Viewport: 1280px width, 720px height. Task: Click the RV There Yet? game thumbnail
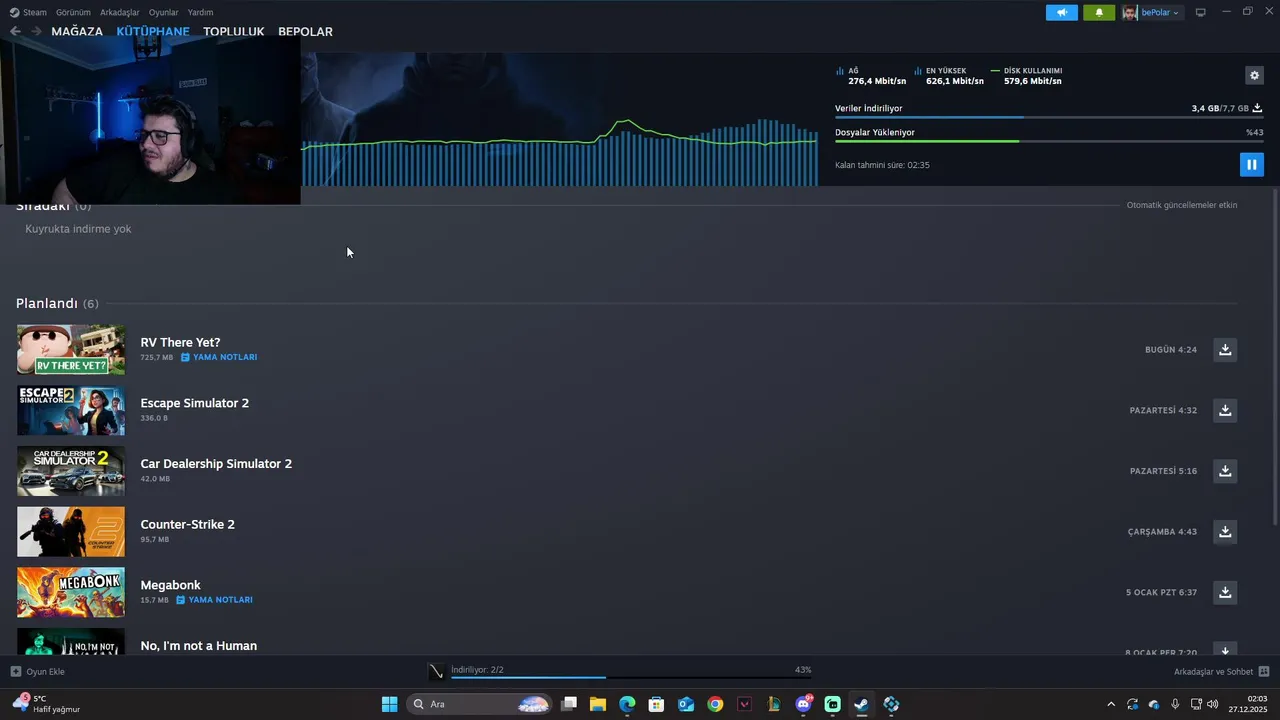(71, 350)
